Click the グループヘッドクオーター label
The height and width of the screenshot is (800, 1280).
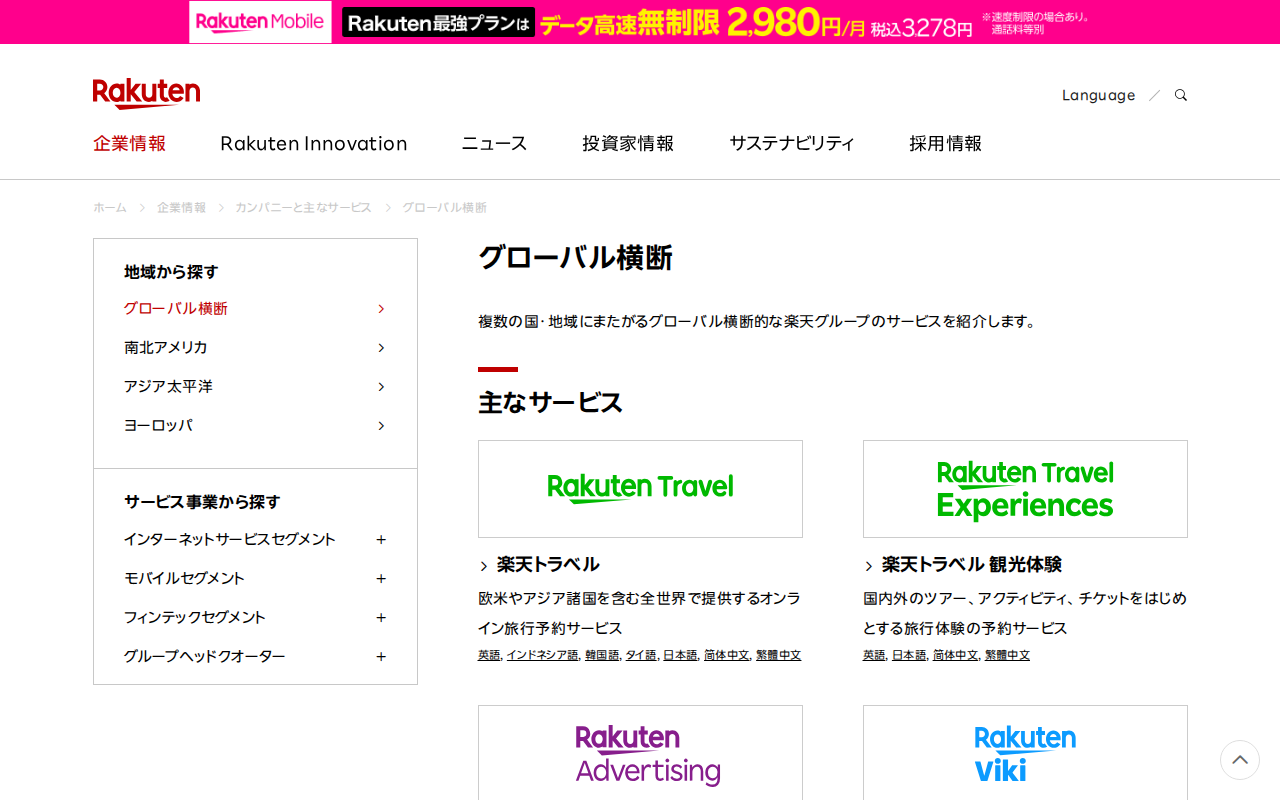point(205,656)
